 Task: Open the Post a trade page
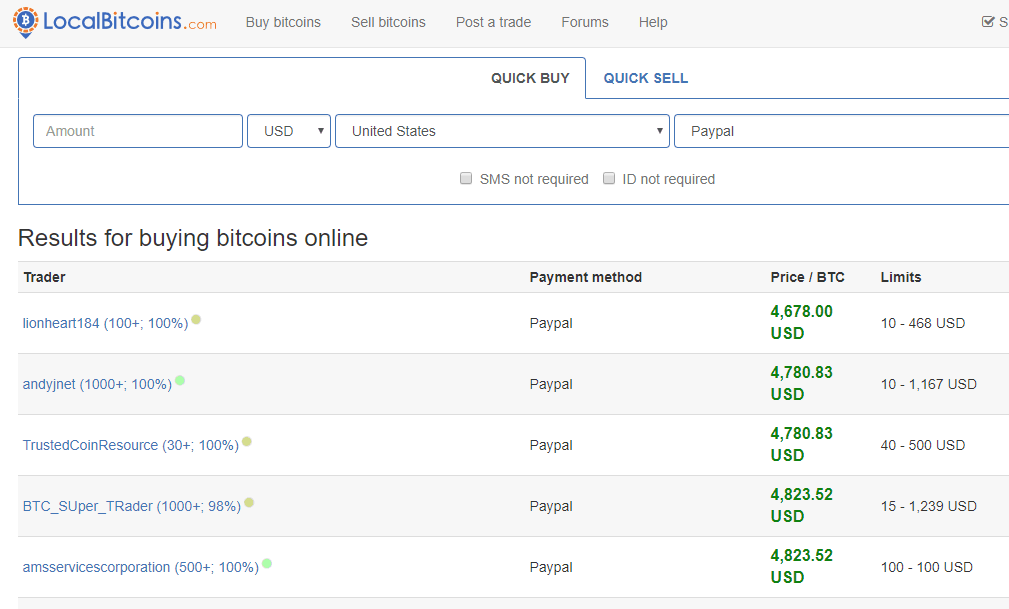click(494, 23)
